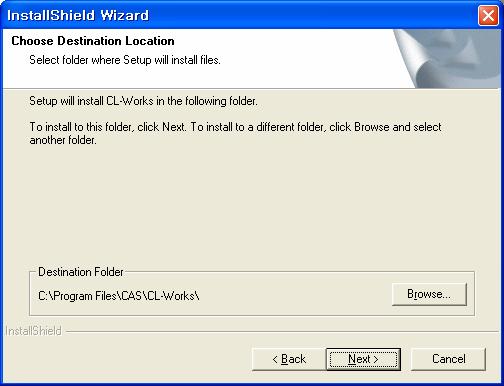Click the 'Setup will install CL-Works' sentence
This screenshot has width=504, height=386.
[143, 101]
